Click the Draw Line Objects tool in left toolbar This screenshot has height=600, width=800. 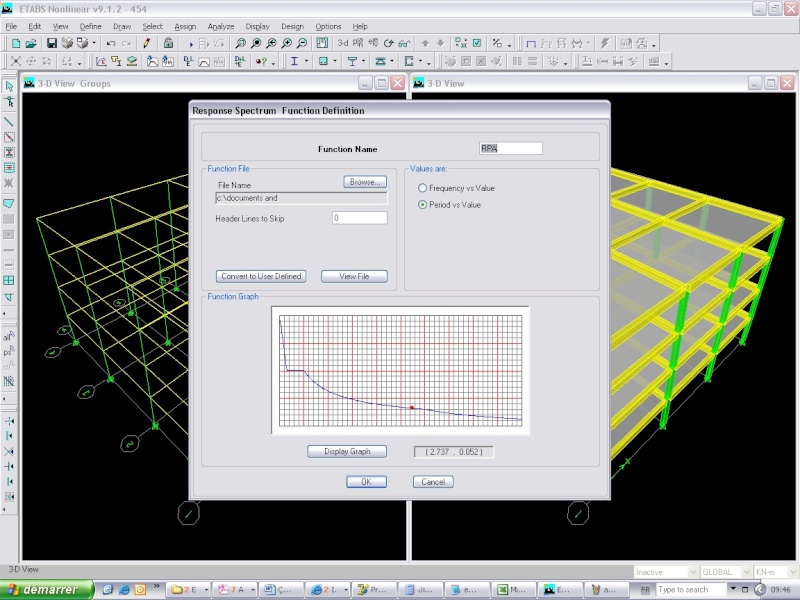click(9, 121)
